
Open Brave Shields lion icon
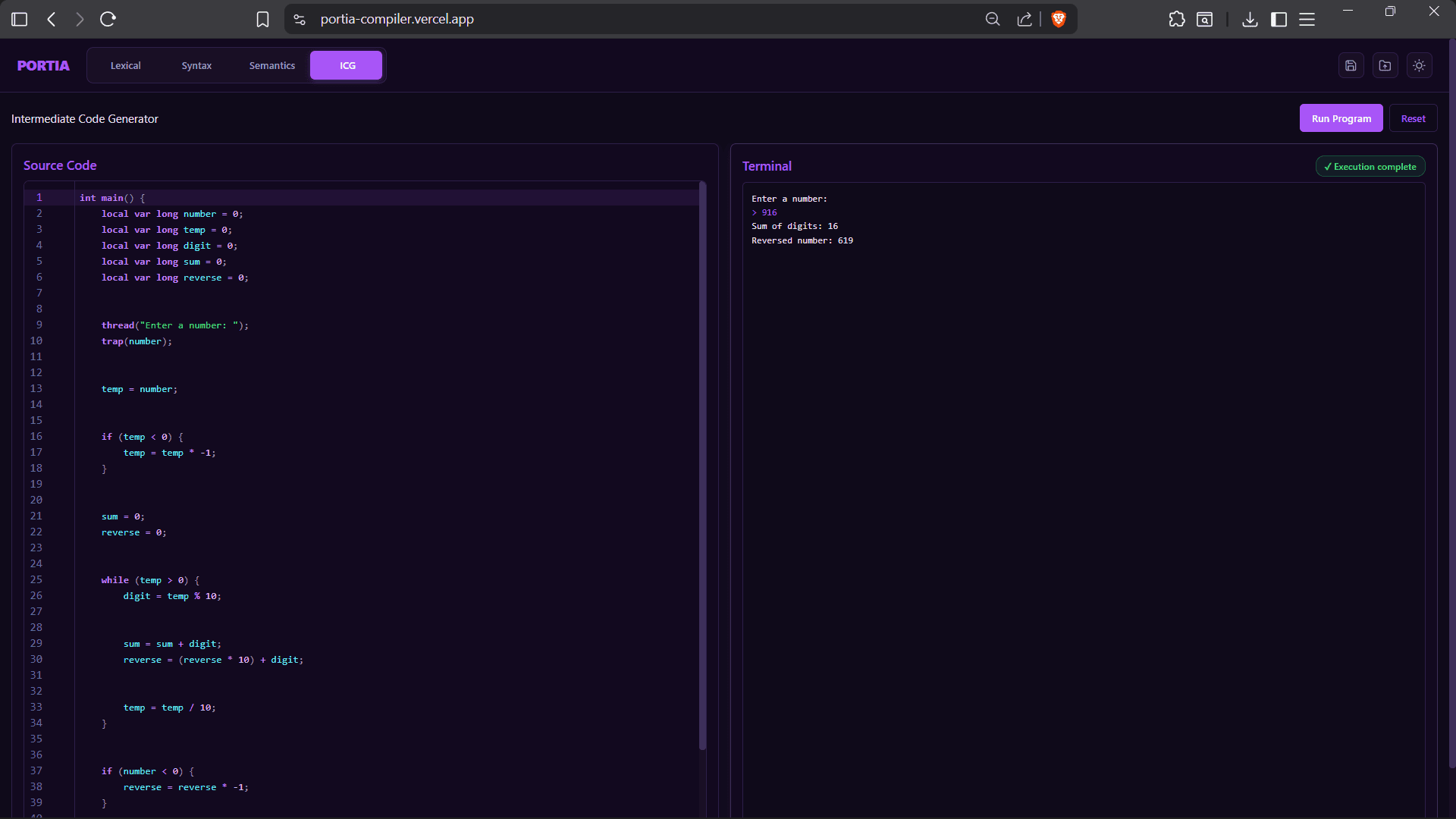tap(1059, 19)
